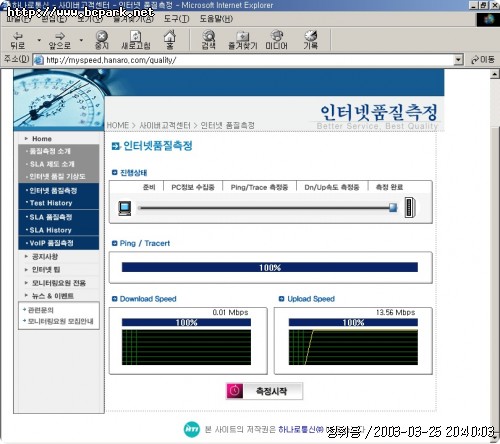The image size is (500, 444).
Task: Click the pink timer icon on 측정시작 button
Action: point(235,391)
